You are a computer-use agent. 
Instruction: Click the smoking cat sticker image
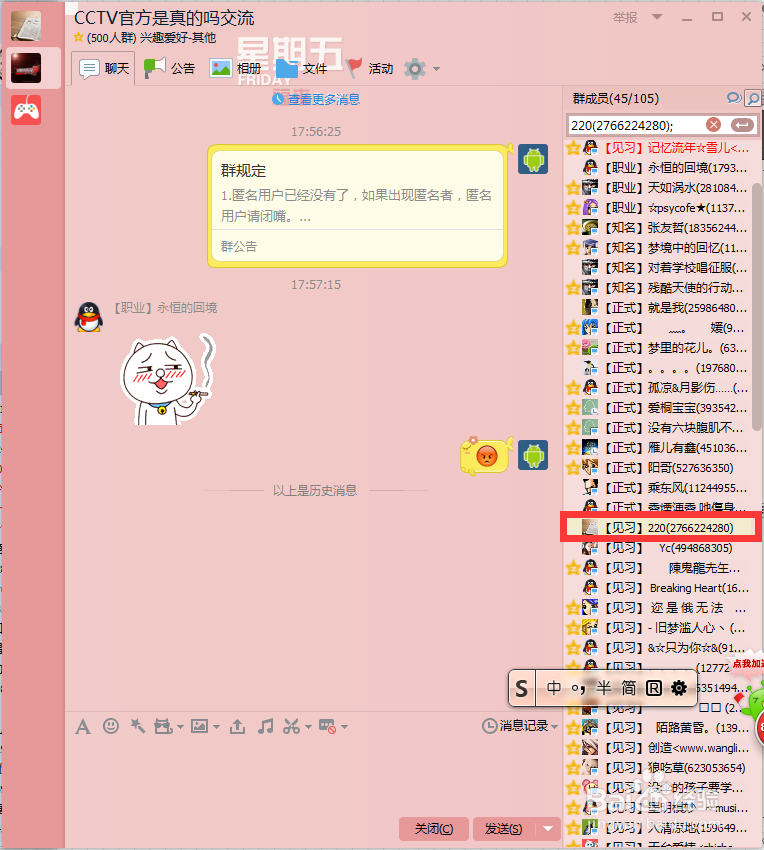point(168,379)
